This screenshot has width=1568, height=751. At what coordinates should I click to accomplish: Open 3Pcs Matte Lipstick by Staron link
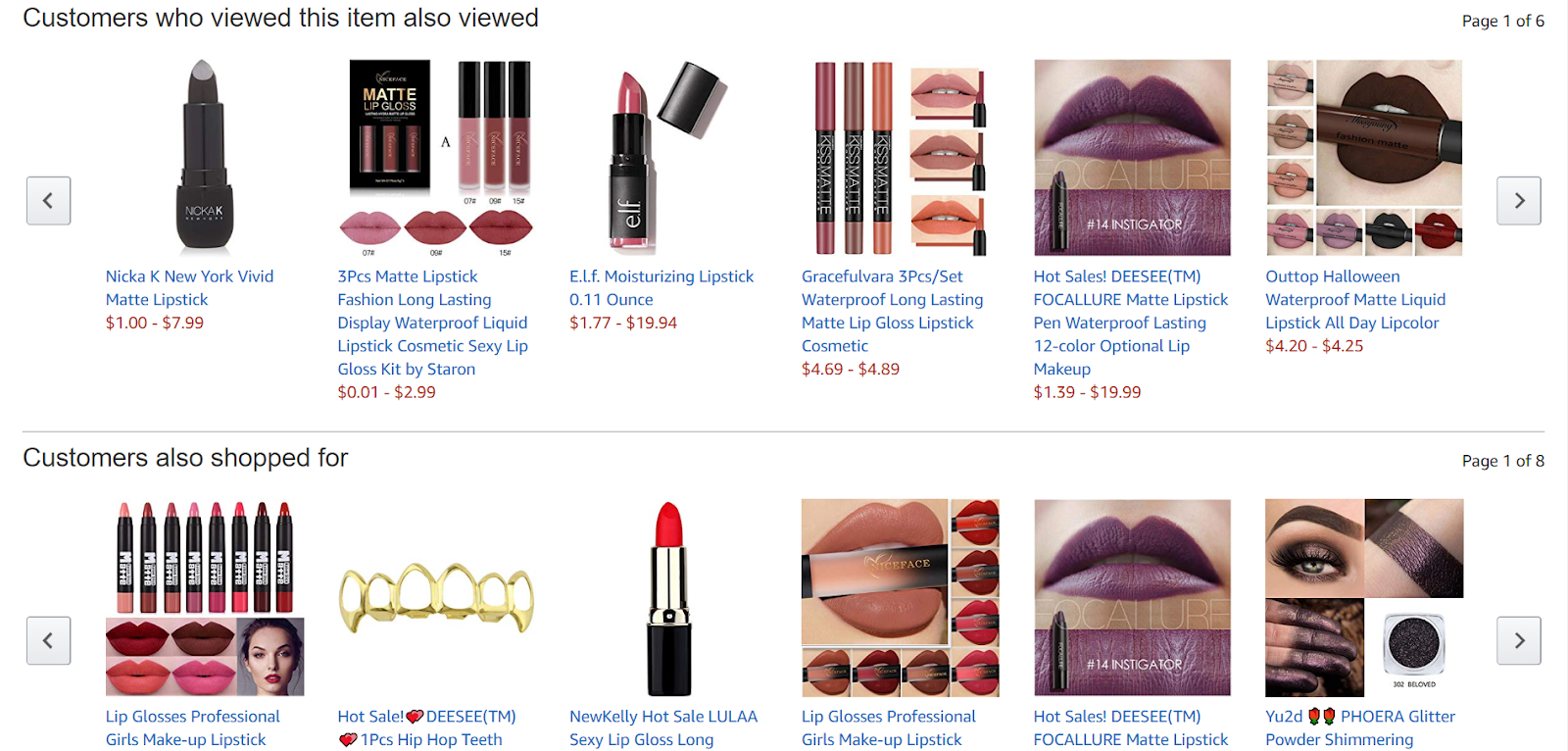pos(432,323)
